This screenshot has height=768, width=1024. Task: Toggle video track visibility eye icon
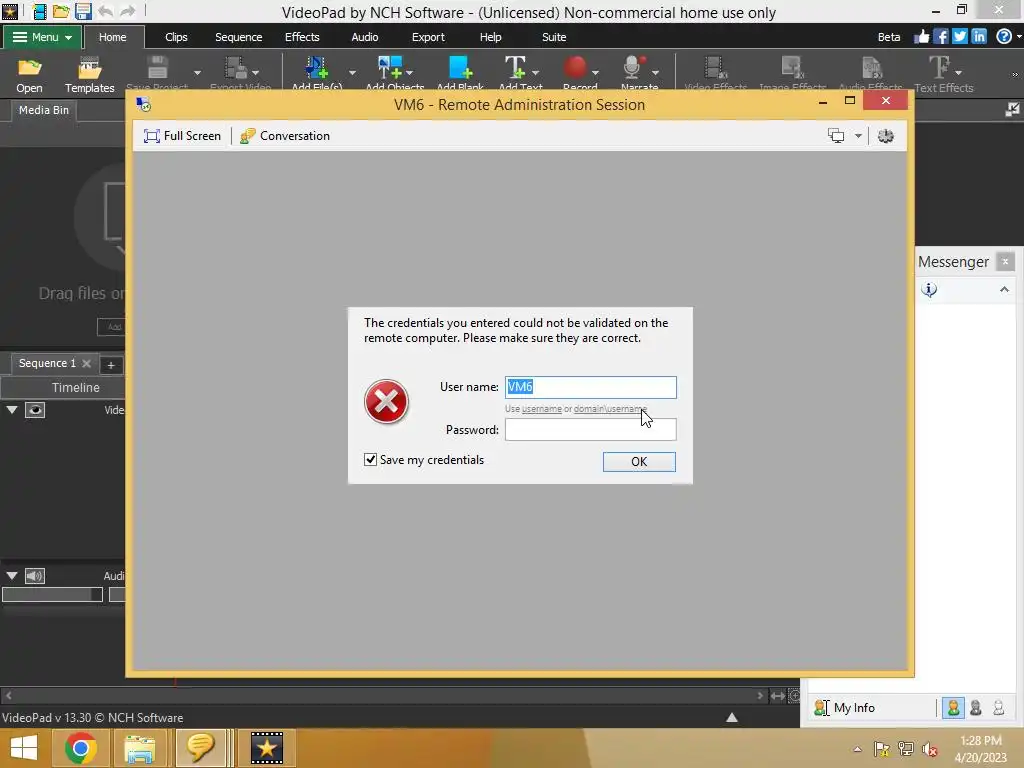[x=35, y=410]
